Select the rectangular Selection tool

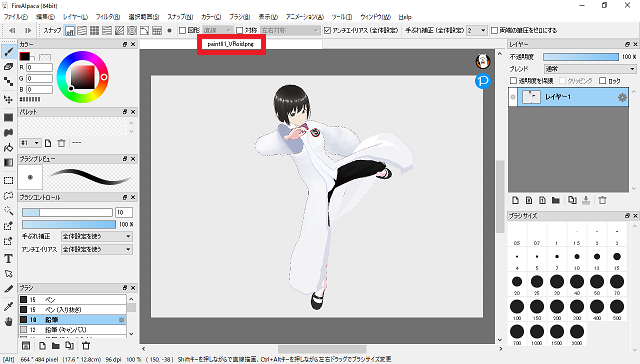(8, 181)
